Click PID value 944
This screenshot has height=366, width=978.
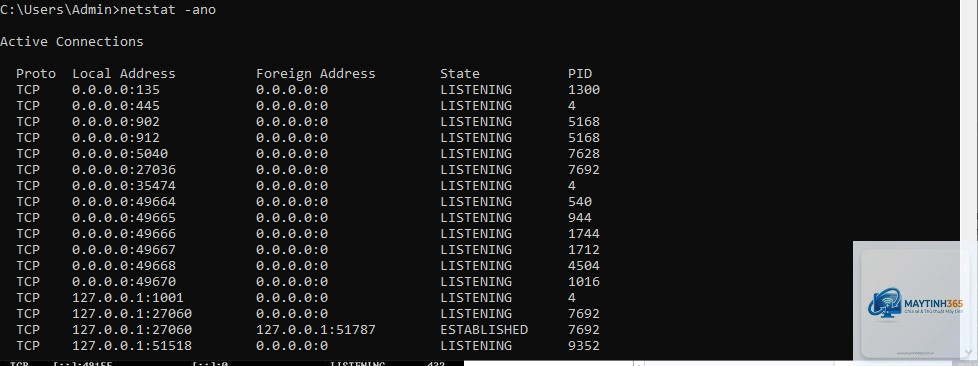[x=580, y=218]
